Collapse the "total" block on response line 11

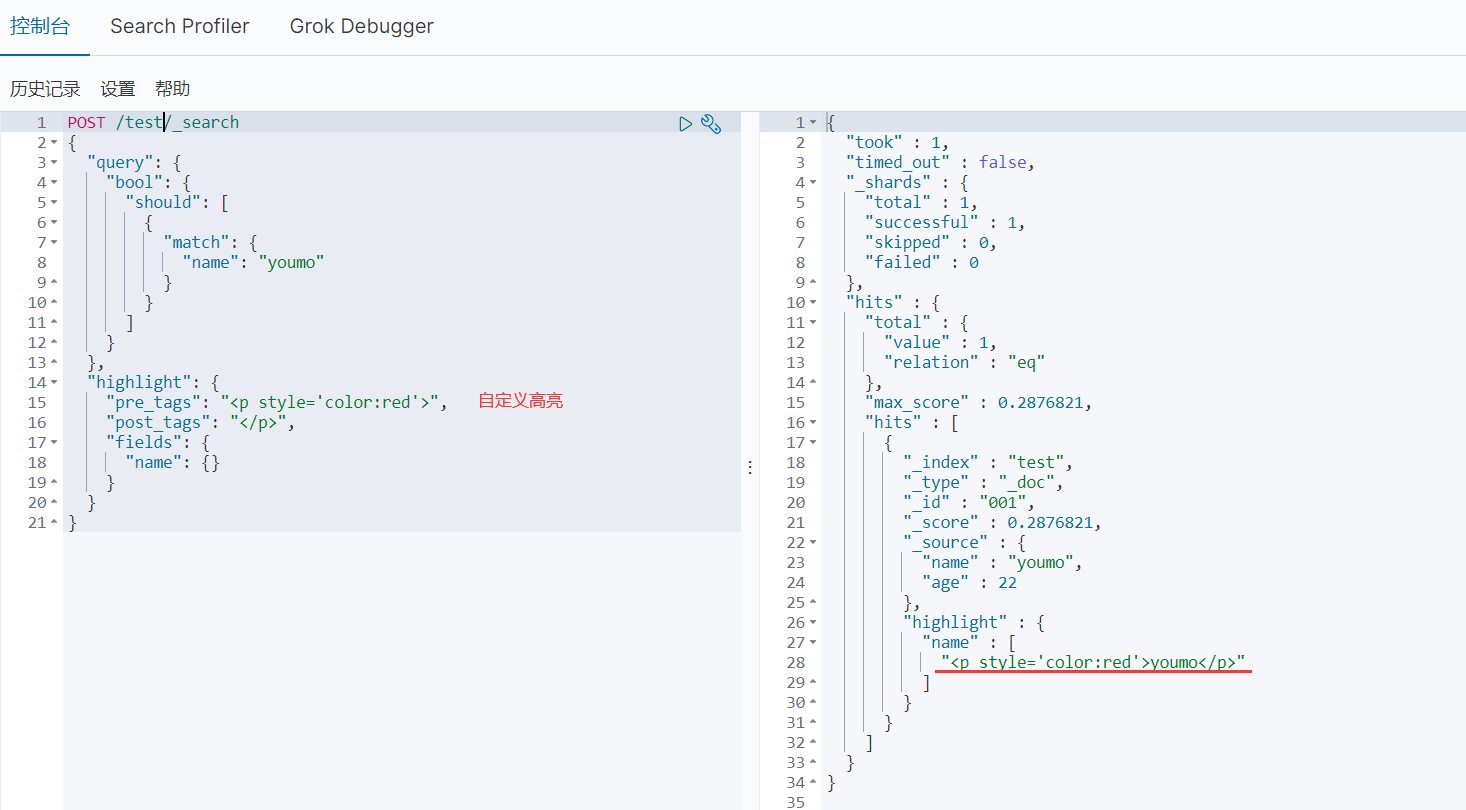point(813,323)
